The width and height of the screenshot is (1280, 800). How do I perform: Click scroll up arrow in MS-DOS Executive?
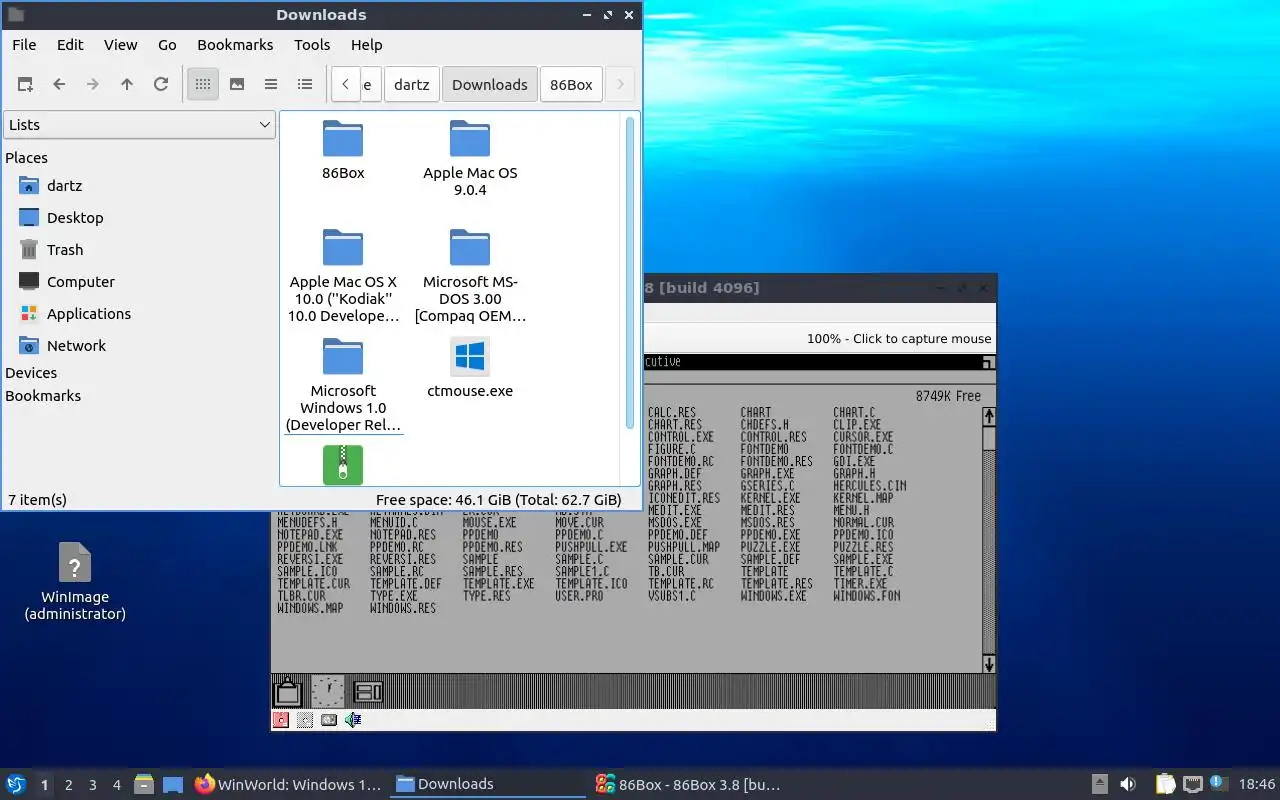989,416
